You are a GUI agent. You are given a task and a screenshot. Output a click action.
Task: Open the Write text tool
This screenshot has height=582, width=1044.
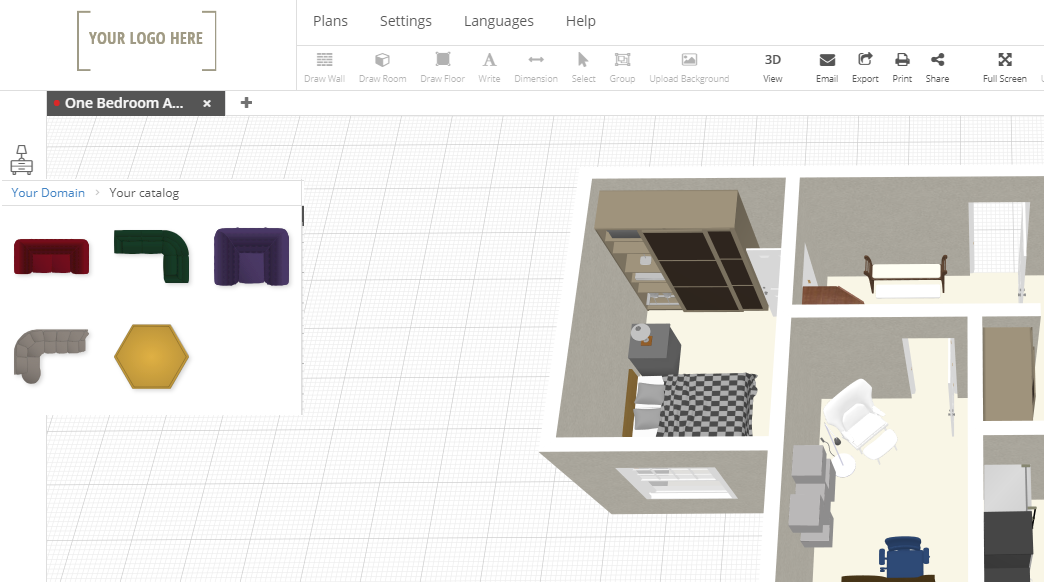(x=489, y=67)
